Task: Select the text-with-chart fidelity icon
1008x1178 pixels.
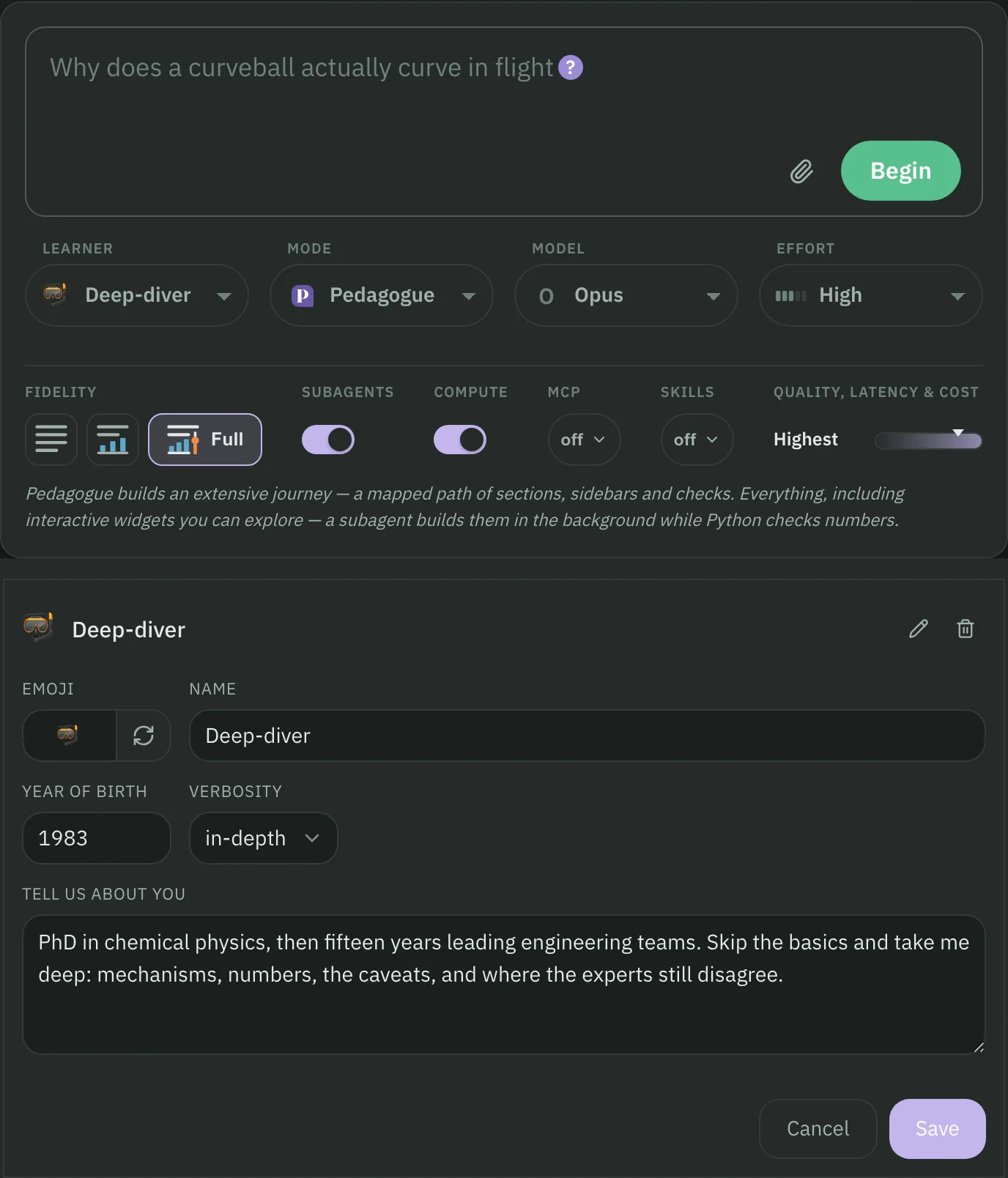Action: [113, 440]
